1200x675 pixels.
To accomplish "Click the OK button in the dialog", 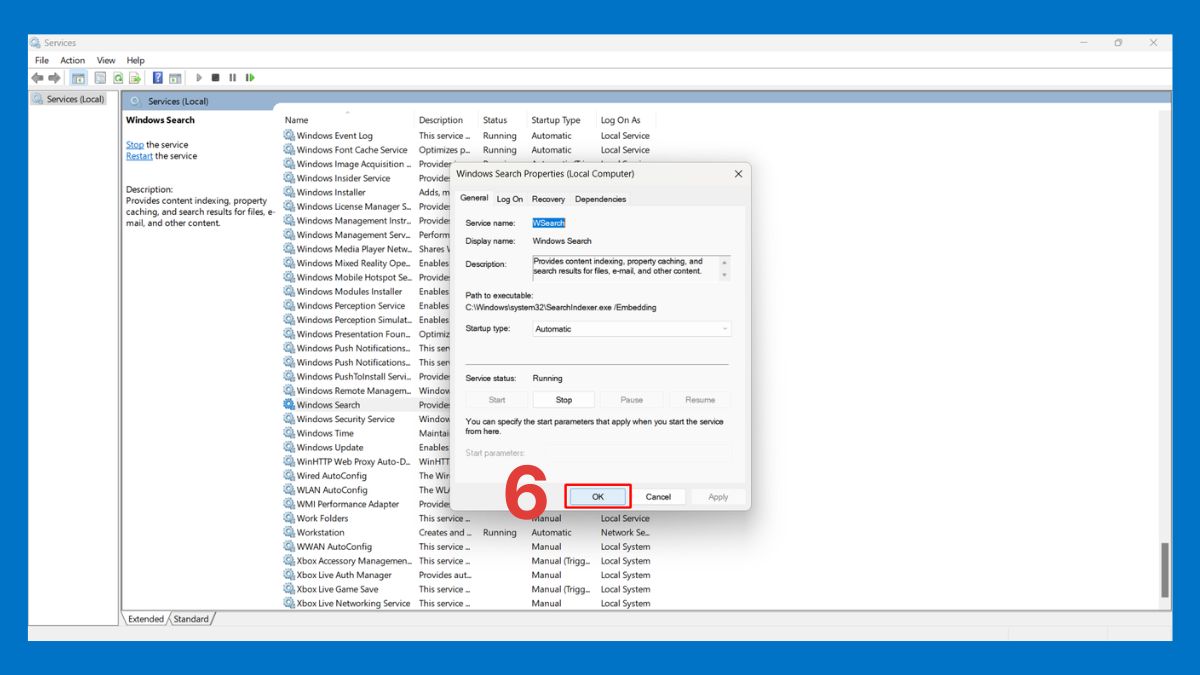I will pos(598,496).
